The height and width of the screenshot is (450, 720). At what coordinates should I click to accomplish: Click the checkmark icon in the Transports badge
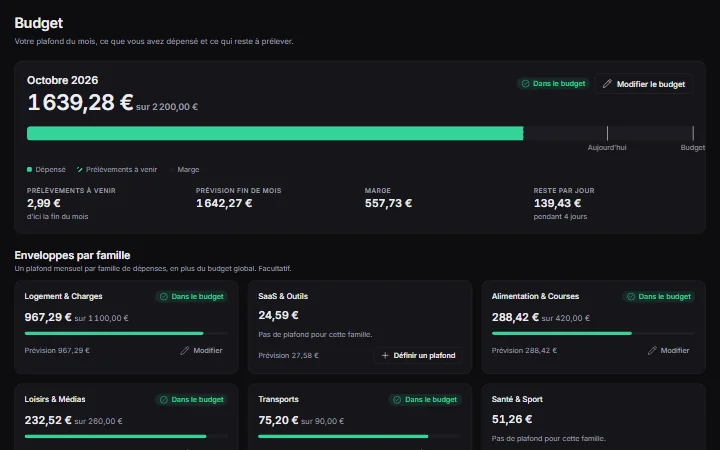[x=397, y=399]
